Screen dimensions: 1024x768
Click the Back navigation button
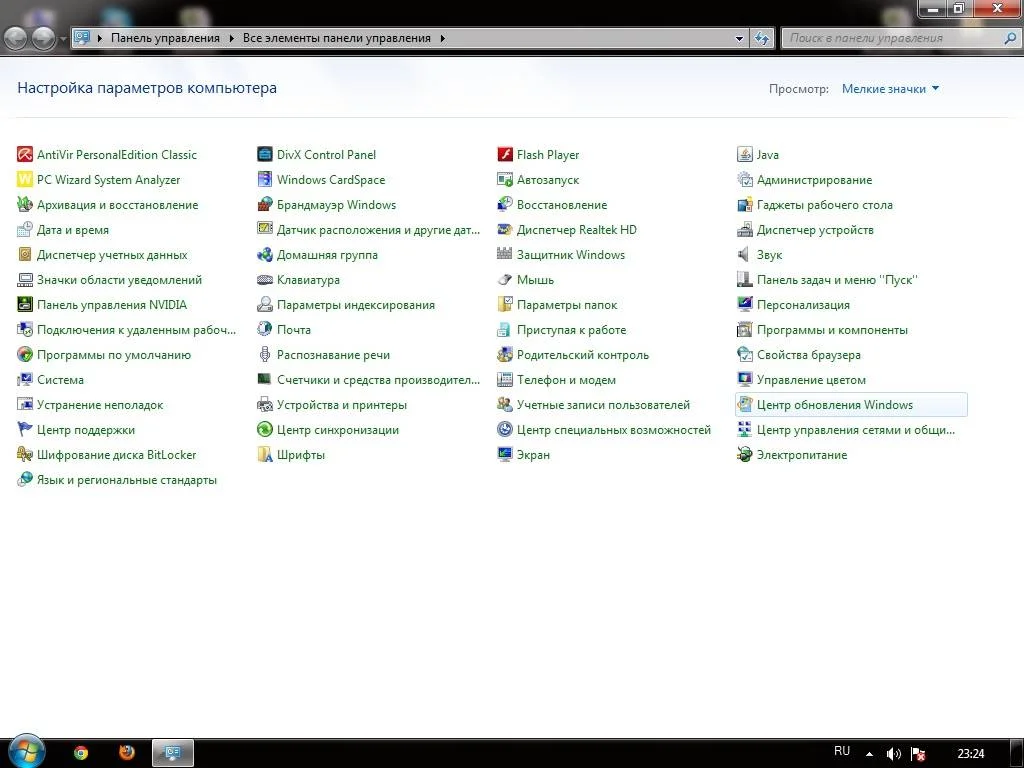[17, 38]
